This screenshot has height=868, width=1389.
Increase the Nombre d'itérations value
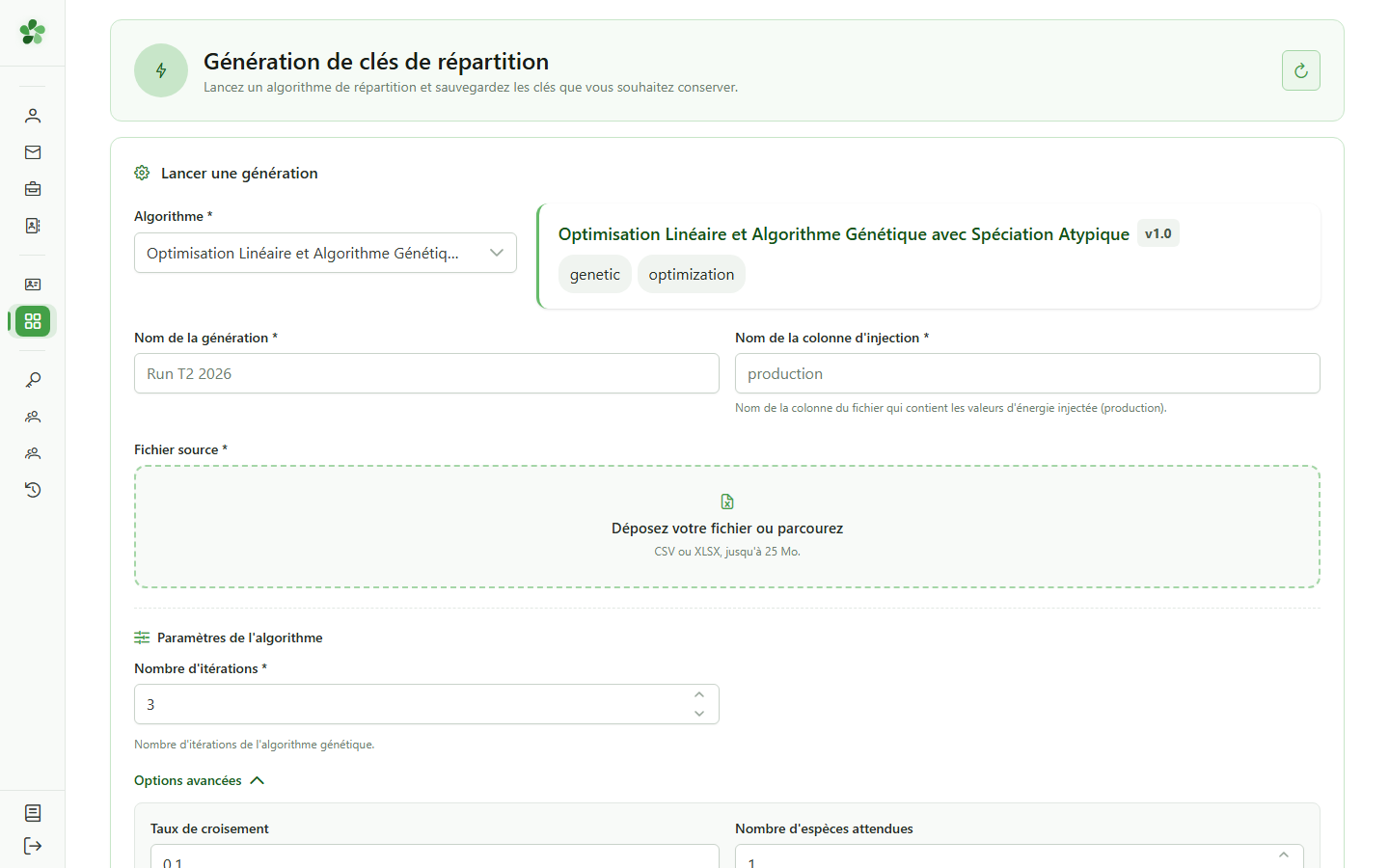pos(699,694)
